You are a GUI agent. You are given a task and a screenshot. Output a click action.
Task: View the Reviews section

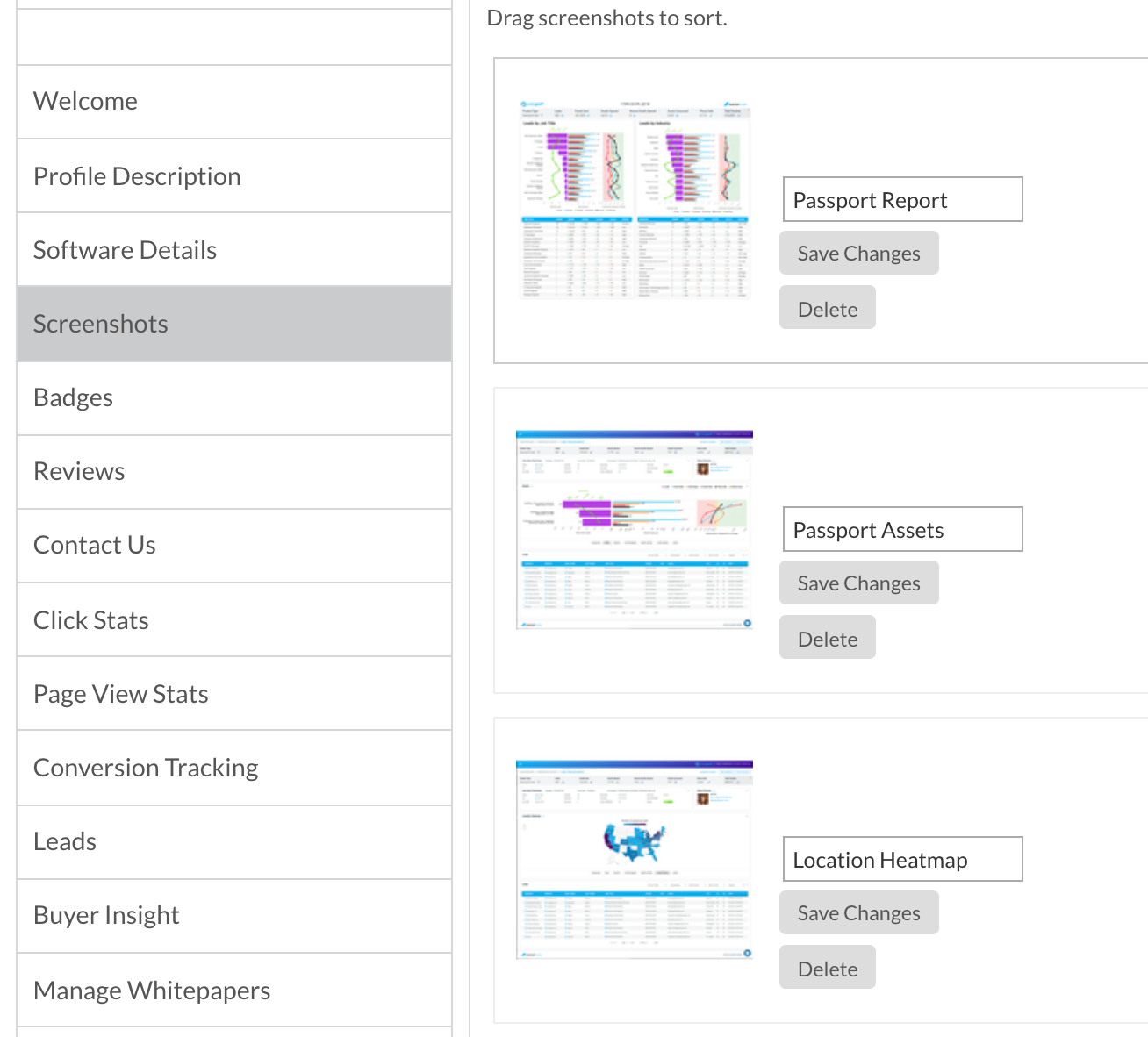(x=79, y=471)
